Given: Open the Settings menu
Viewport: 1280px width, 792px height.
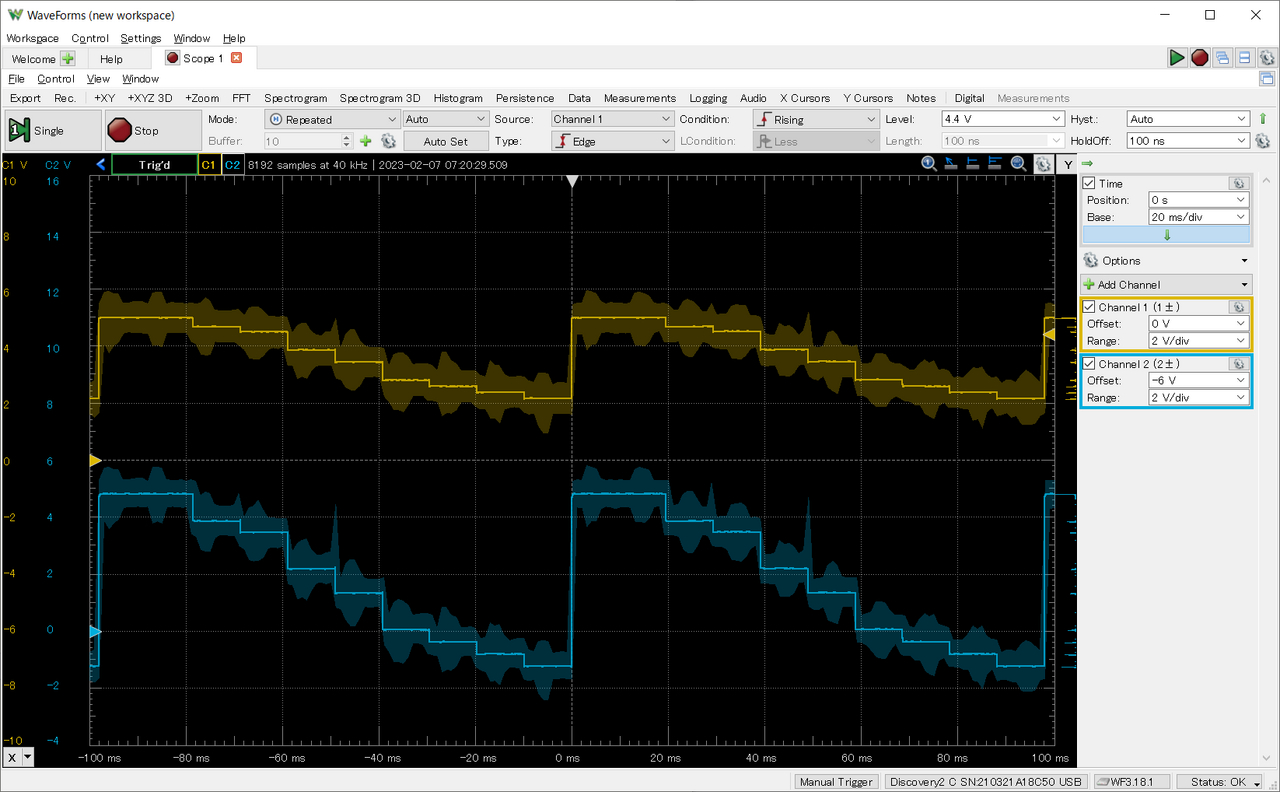Looking at the screenshot, I should point(140,38).
